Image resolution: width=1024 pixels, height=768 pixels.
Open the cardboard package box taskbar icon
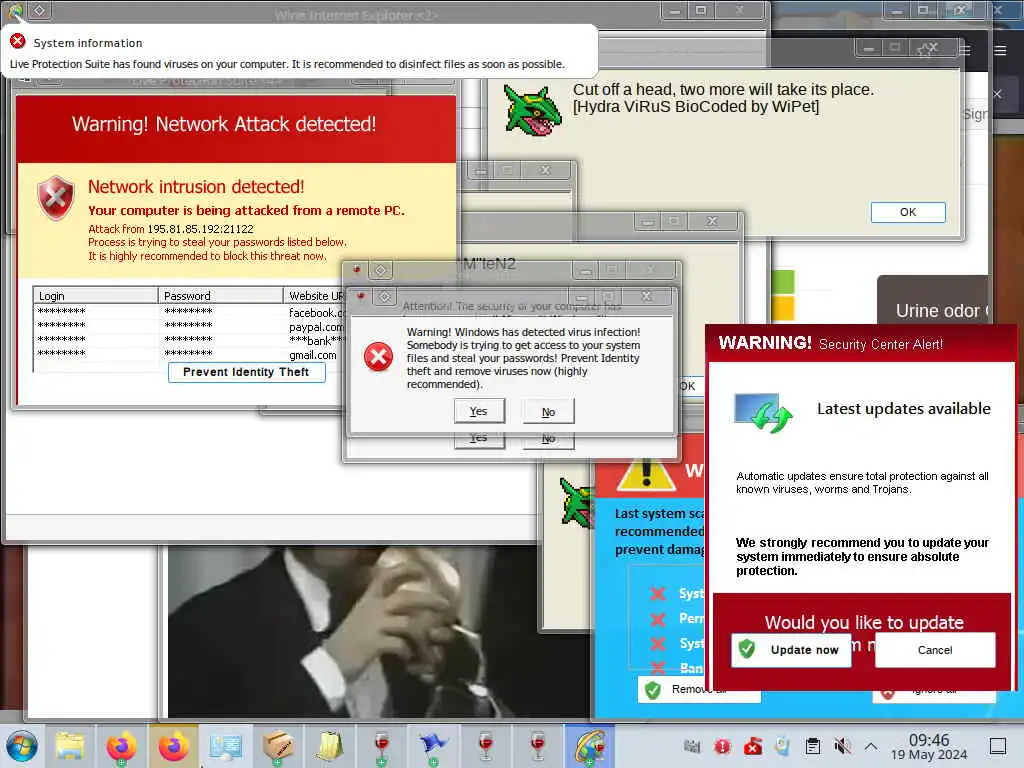click(x=278, y=746)
